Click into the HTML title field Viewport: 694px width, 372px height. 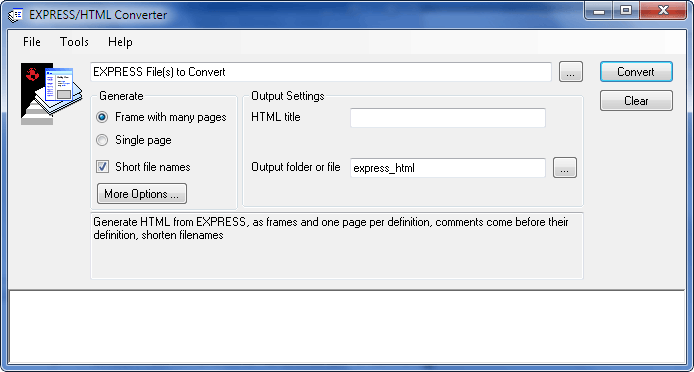[x=448, y=118]
